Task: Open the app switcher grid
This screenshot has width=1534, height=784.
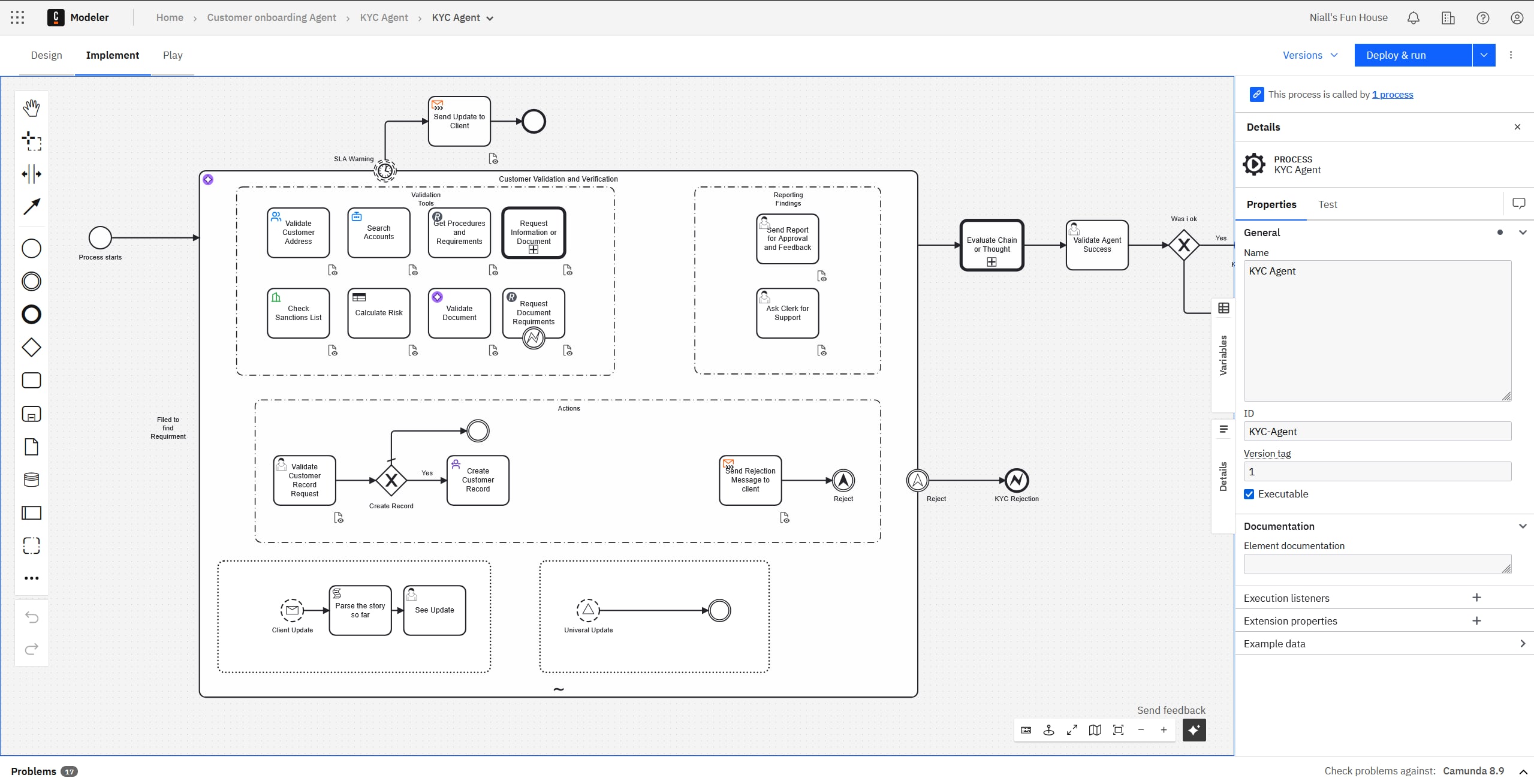Action: pos(17,17)
